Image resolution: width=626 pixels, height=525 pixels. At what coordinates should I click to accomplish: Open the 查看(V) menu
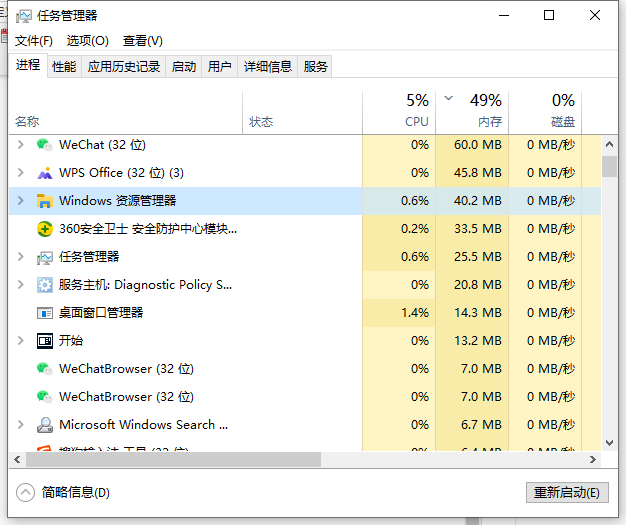pyautogui.click(x=143, y=41)
